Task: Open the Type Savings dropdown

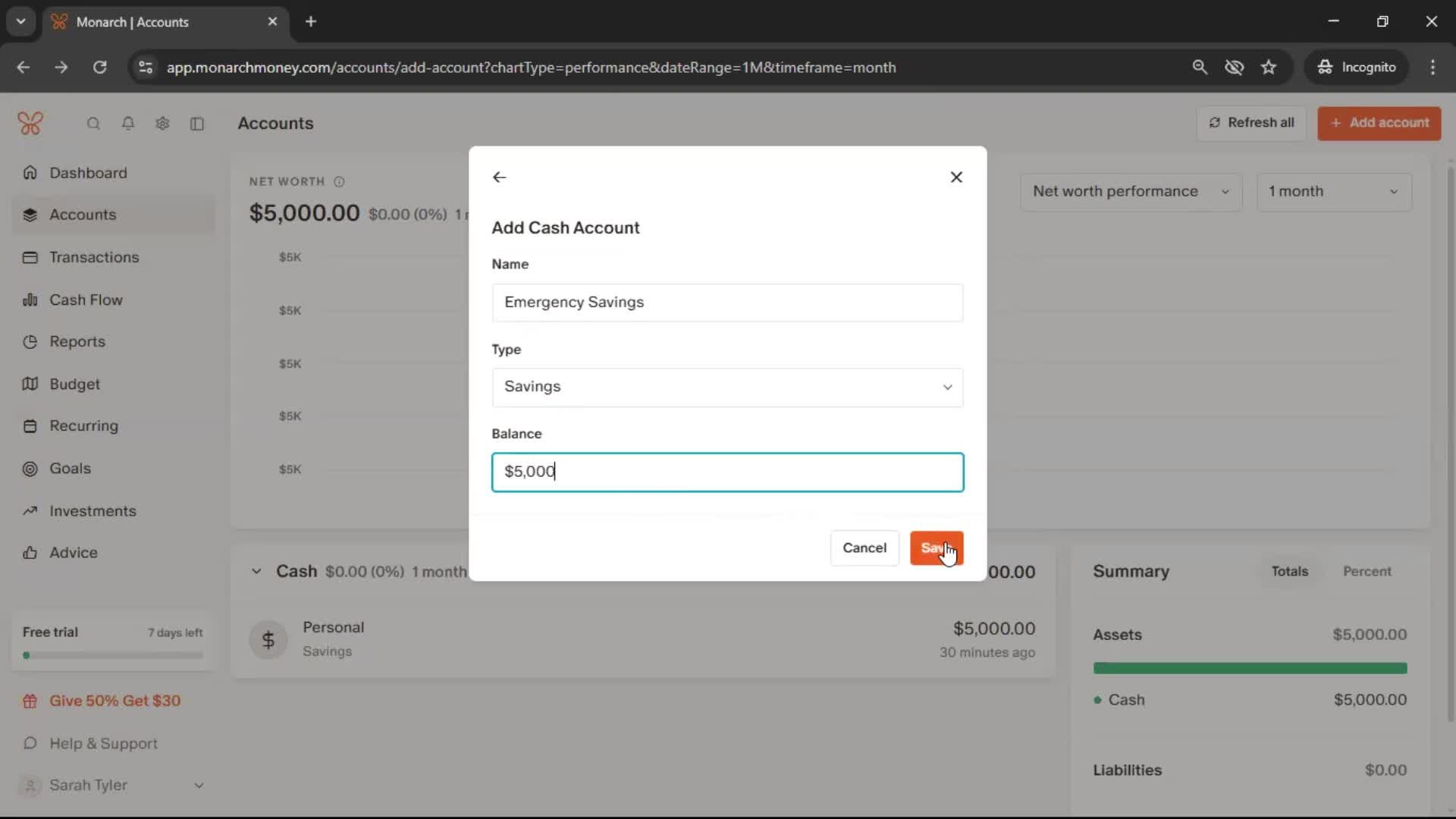Action: pyautogui.click(x=727, y=388)
